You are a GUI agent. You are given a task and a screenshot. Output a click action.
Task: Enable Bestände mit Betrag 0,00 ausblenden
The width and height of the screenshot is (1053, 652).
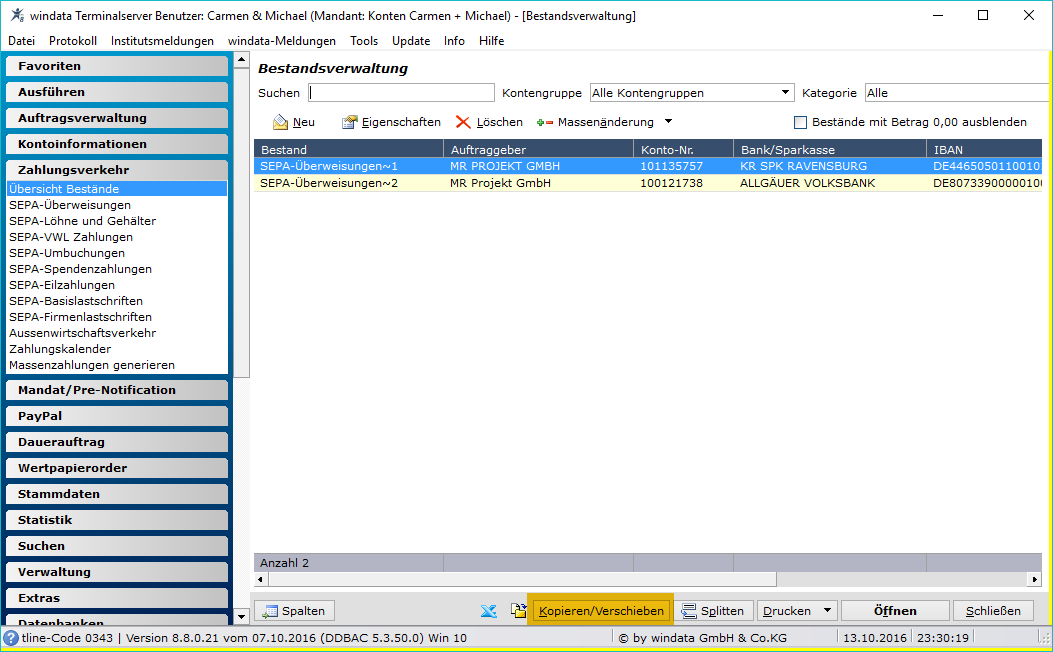(x=800, y=122)
